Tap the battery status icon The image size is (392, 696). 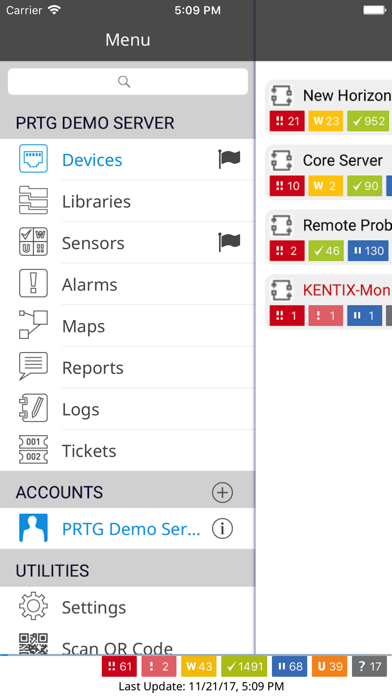(374, 10)
